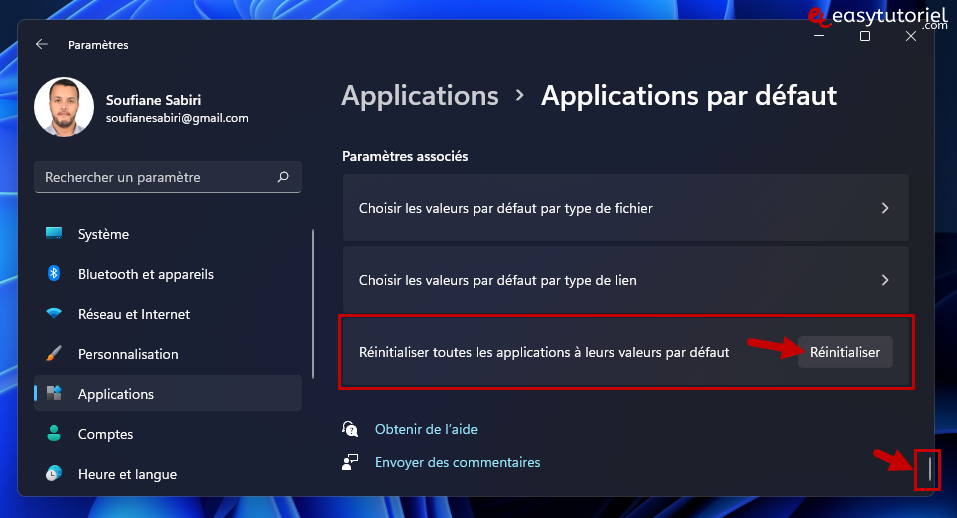Image resolution: width=957 pixels, height=518 pixels.
Task: Click the Applications sidebar icon
Action: (54, 393)
